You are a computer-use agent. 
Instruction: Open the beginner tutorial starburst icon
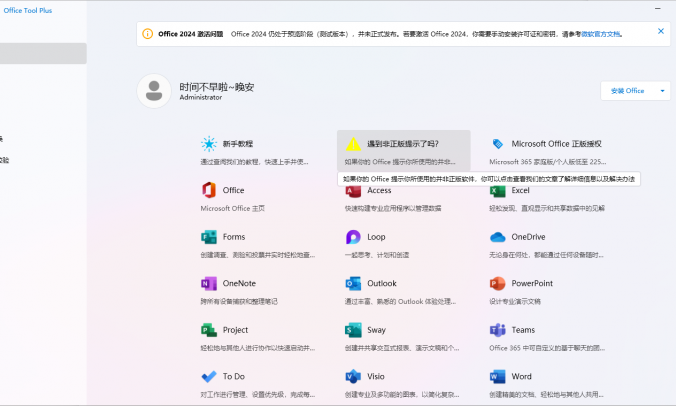209,144
